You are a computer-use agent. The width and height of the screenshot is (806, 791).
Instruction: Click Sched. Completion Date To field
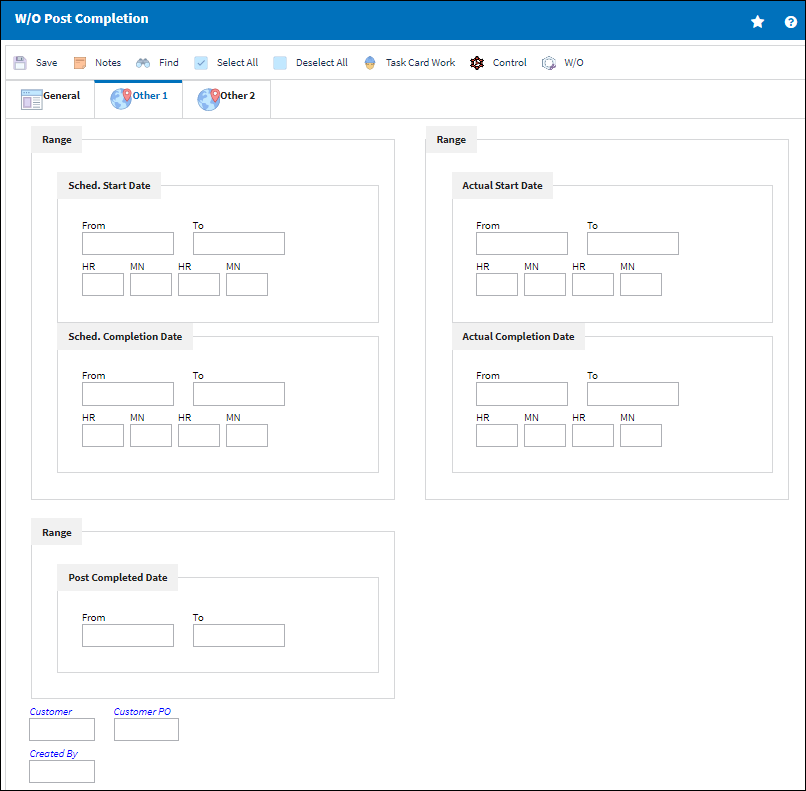[239, 394]
